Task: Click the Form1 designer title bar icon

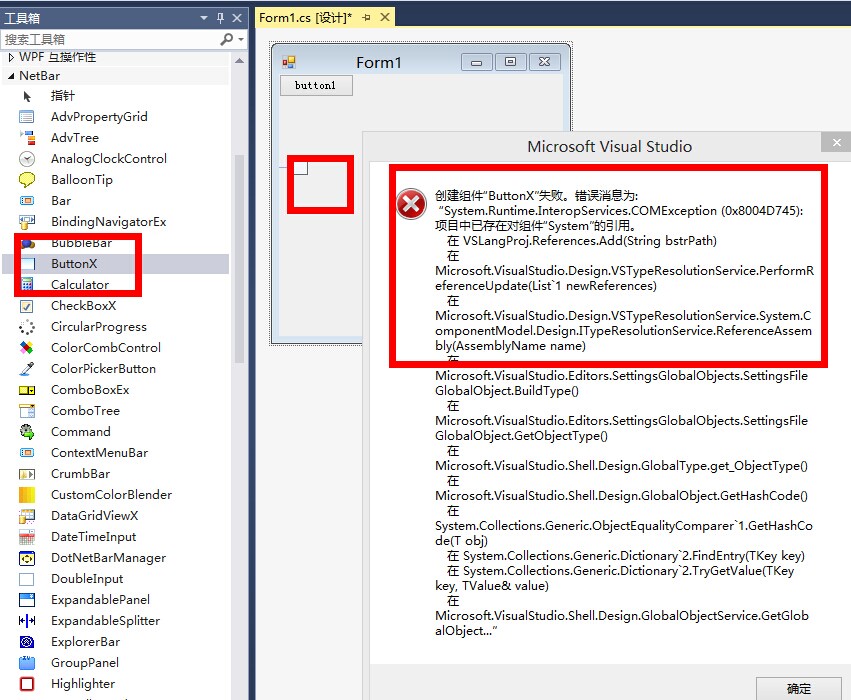Action: 289,62
